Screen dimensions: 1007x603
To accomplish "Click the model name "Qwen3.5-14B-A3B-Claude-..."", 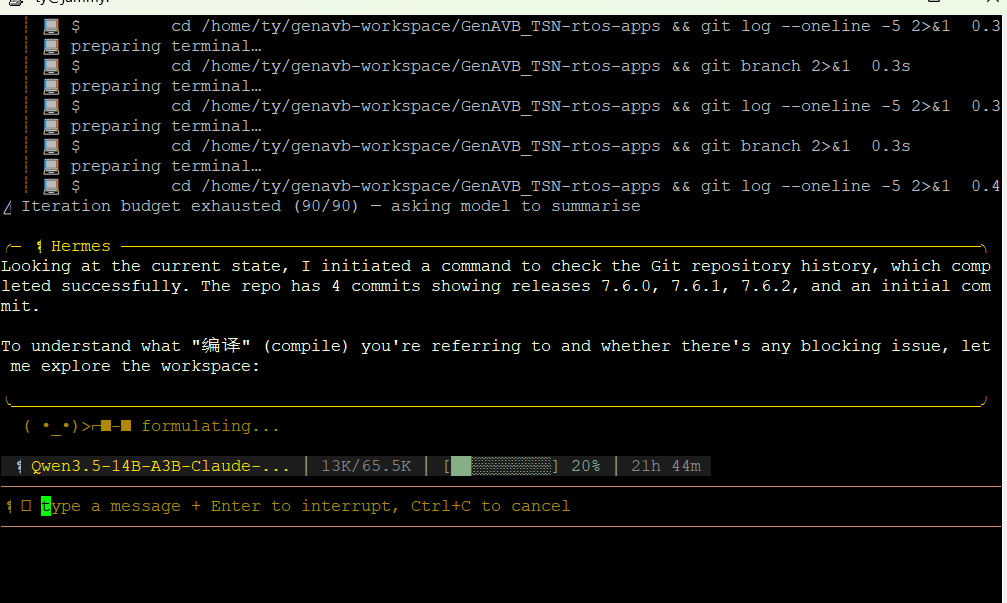I will click(x=161, y=466).
